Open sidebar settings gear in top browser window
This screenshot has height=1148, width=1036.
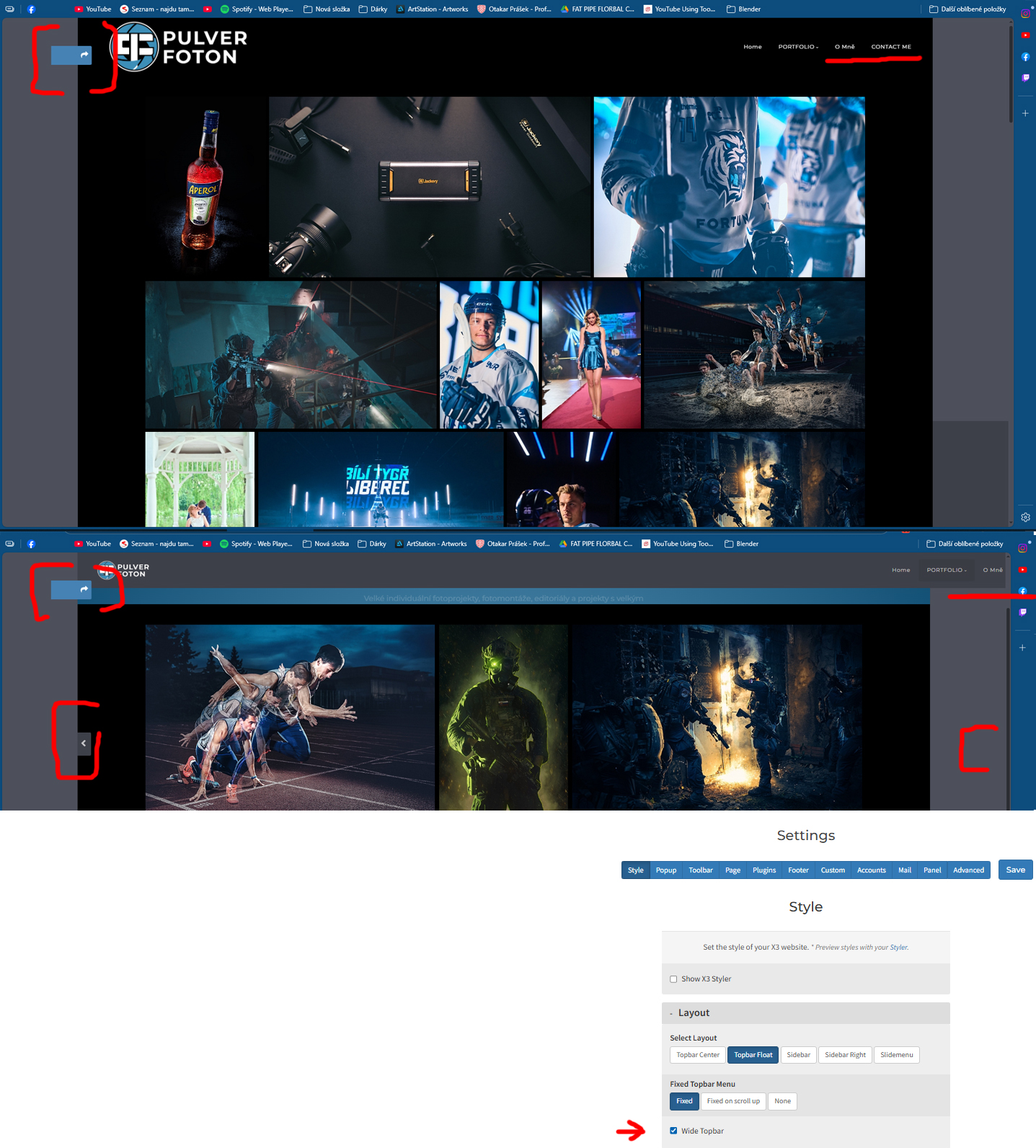coord(1025,517)
